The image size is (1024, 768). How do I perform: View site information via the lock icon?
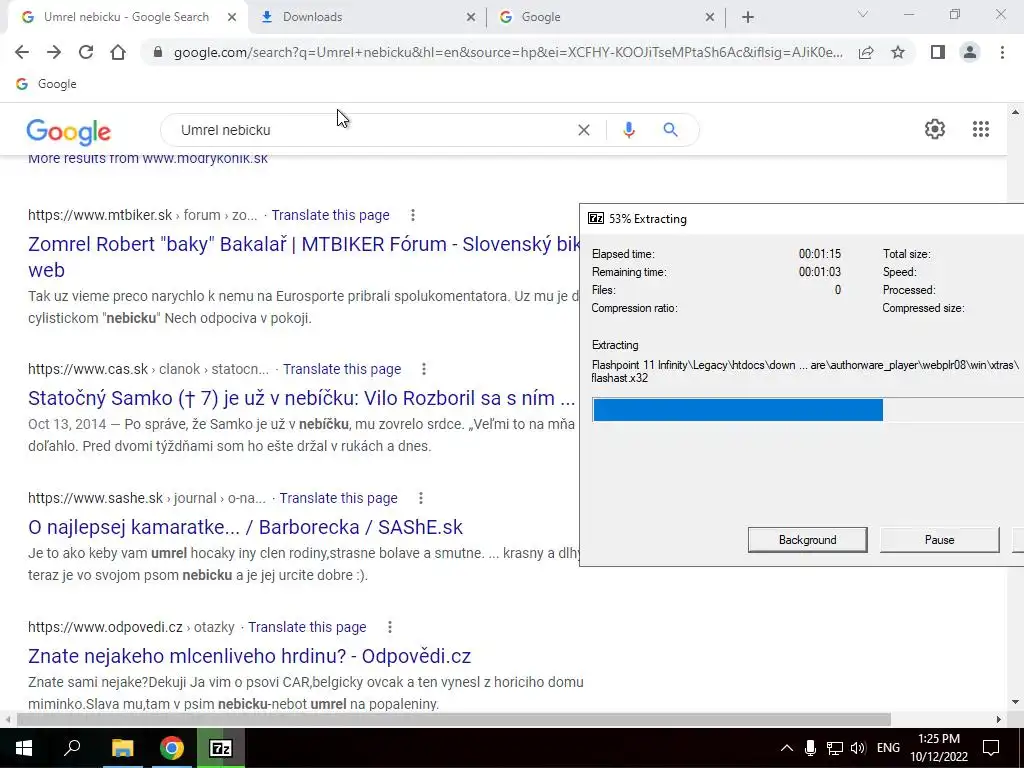pyautogui.click(x=157, y=52)
